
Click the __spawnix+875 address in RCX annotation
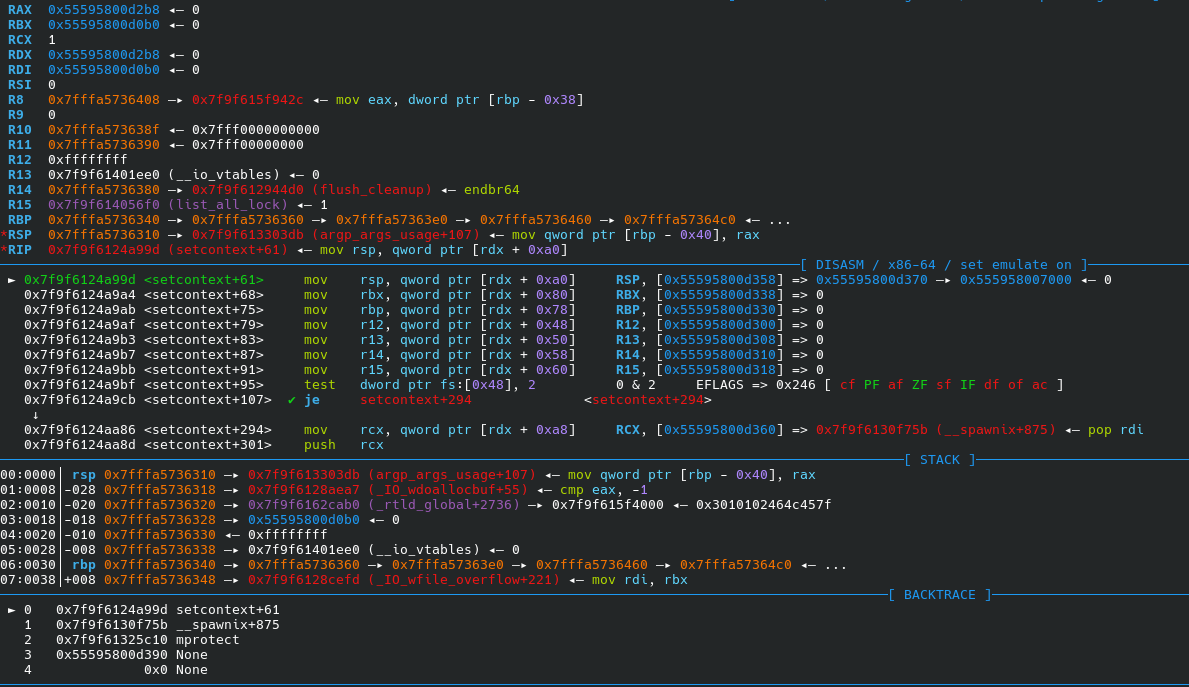936,430
